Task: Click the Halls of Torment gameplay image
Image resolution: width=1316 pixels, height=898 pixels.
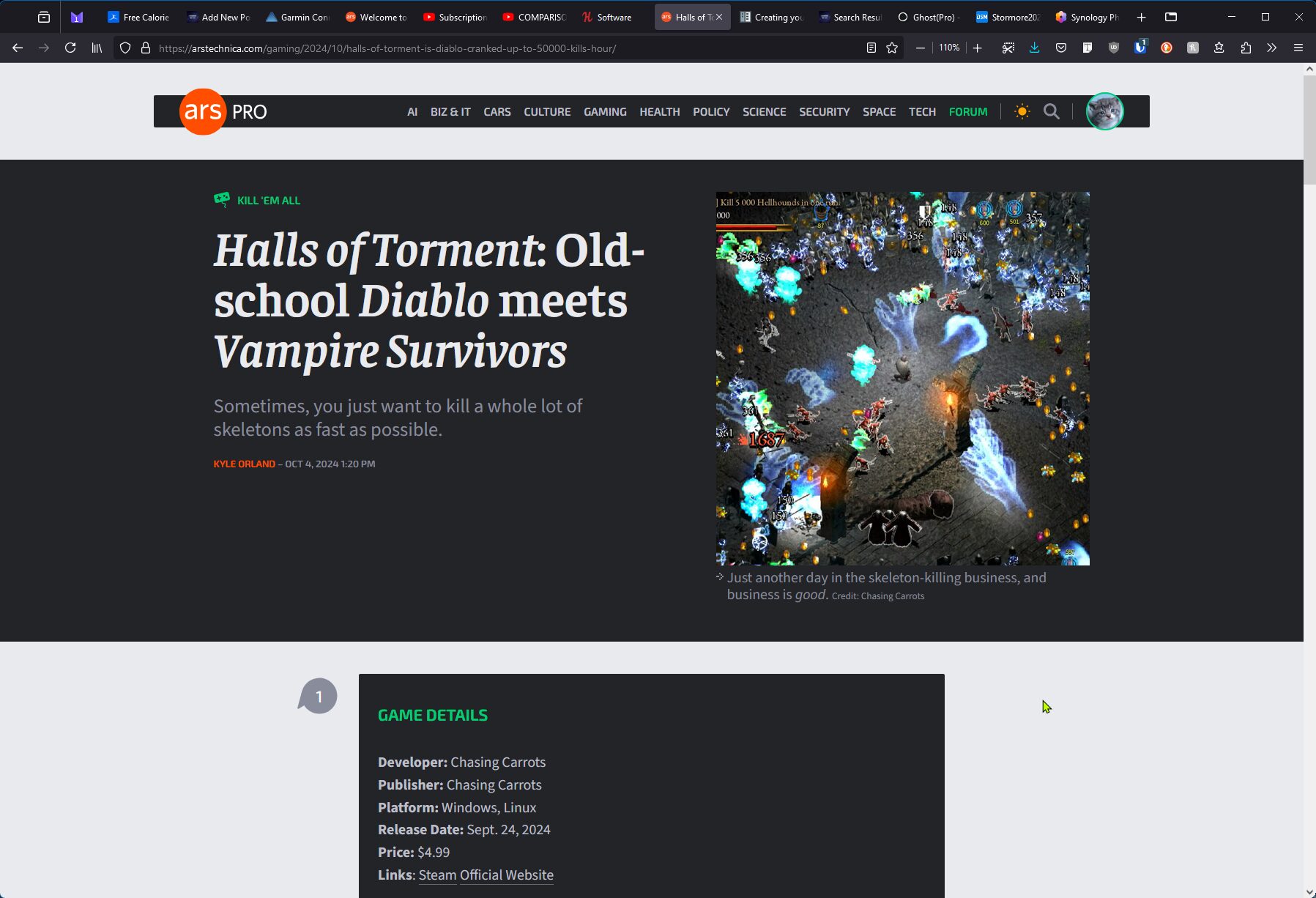Action: 902,378
